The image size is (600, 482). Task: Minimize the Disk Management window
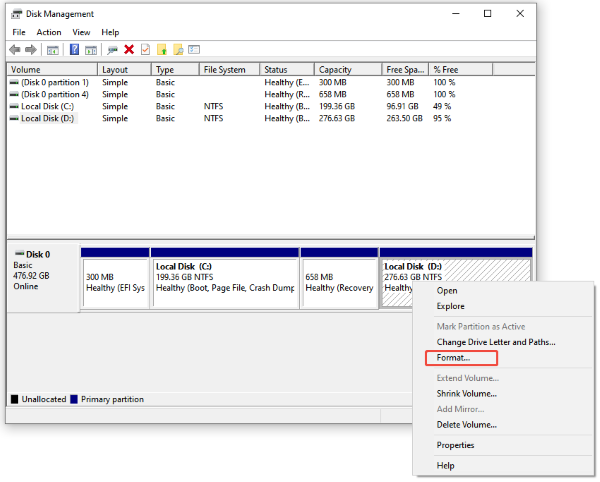pos(456,14)
